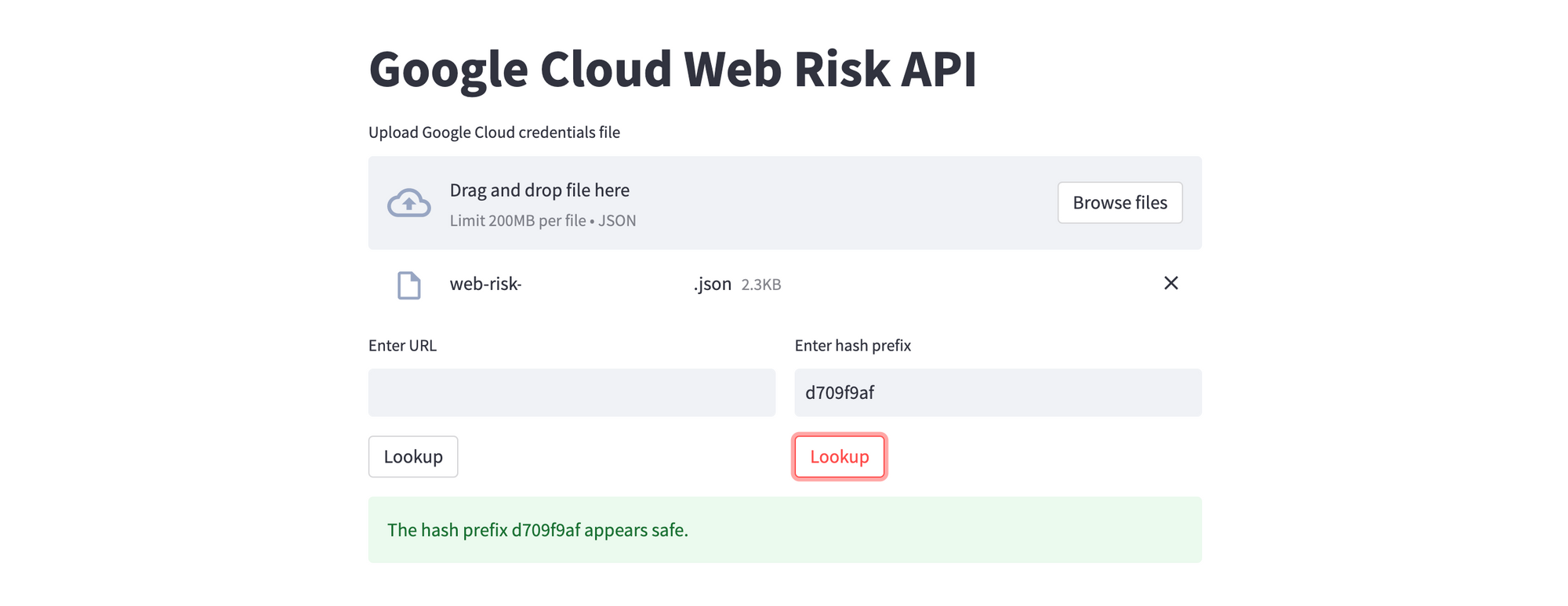
Task: Run the URL Lookup button
Action: 413,456
